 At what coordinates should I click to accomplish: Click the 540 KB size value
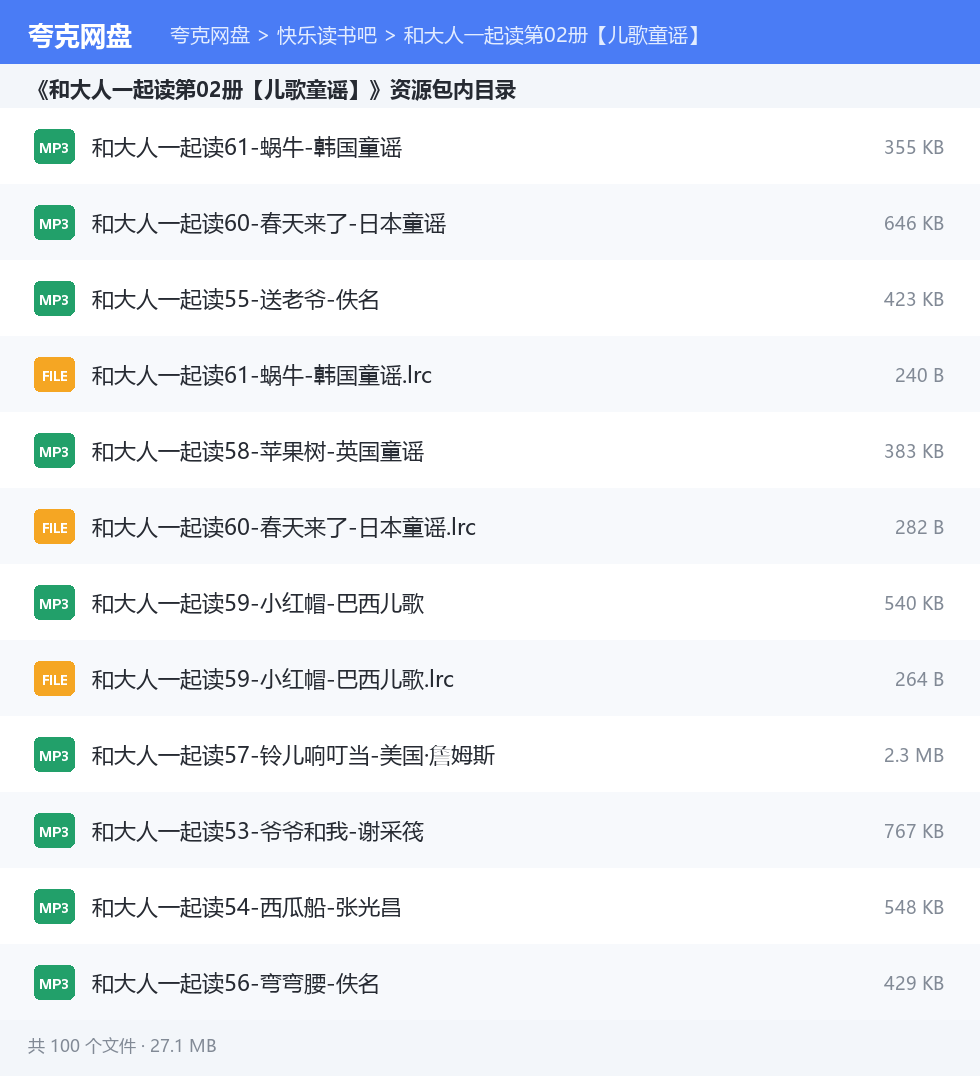(913, 604)
